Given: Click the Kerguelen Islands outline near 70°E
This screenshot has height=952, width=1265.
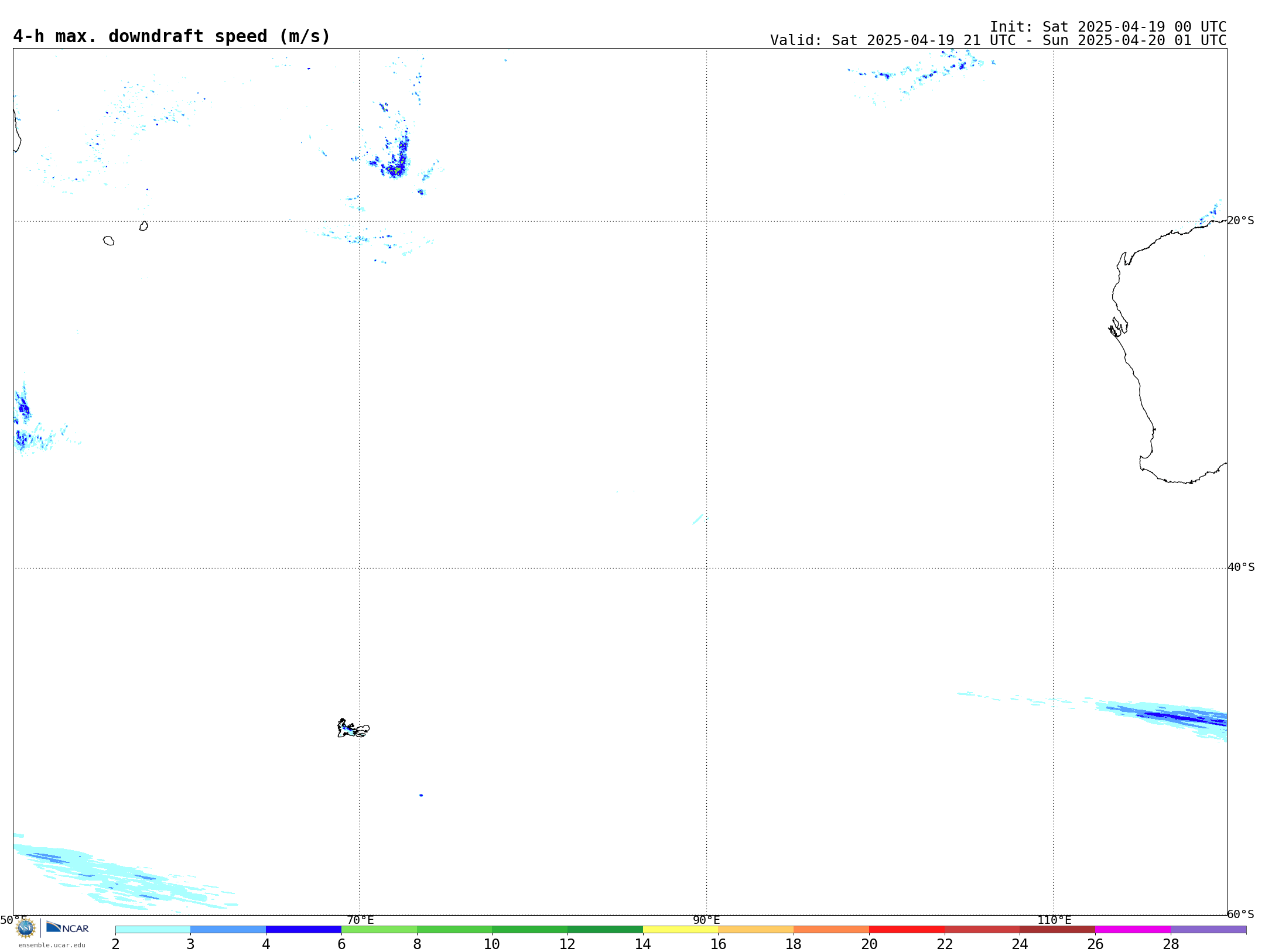Looking at the screenshot, I should point(353,728).
